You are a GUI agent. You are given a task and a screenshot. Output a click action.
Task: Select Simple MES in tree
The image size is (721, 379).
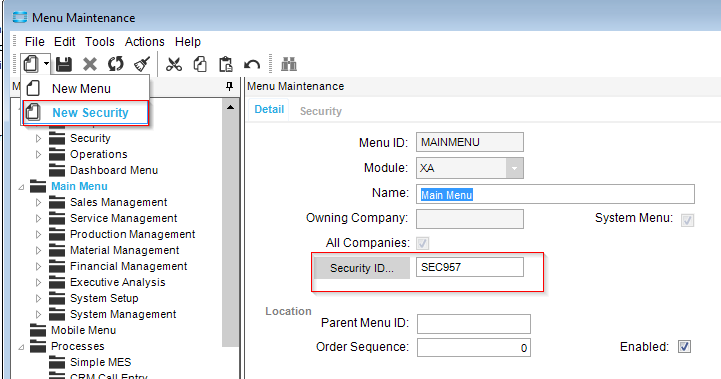point(101,362)
